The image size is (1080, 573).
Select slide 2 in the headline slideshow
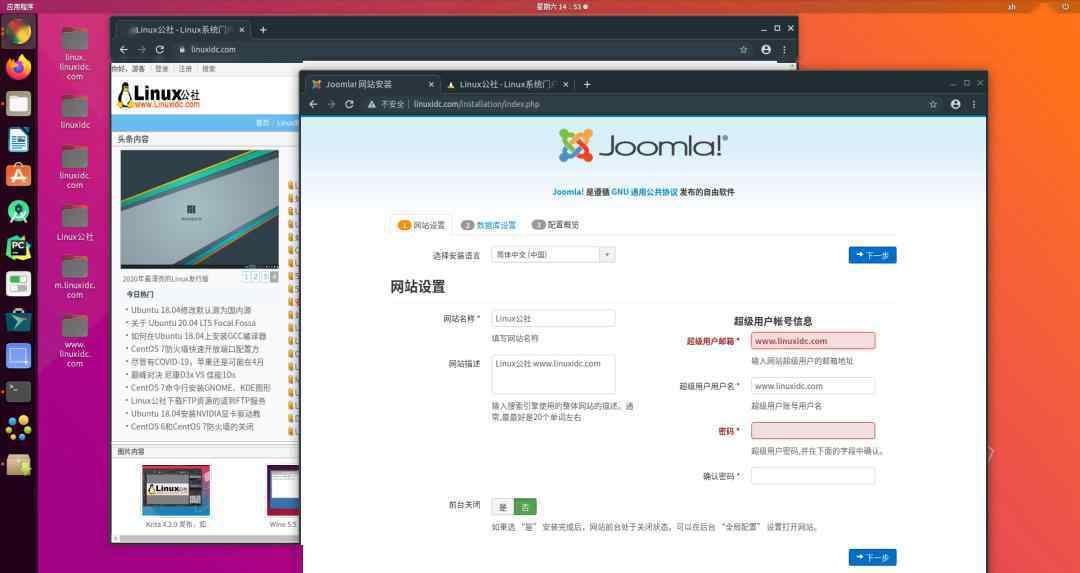(255, 276)
